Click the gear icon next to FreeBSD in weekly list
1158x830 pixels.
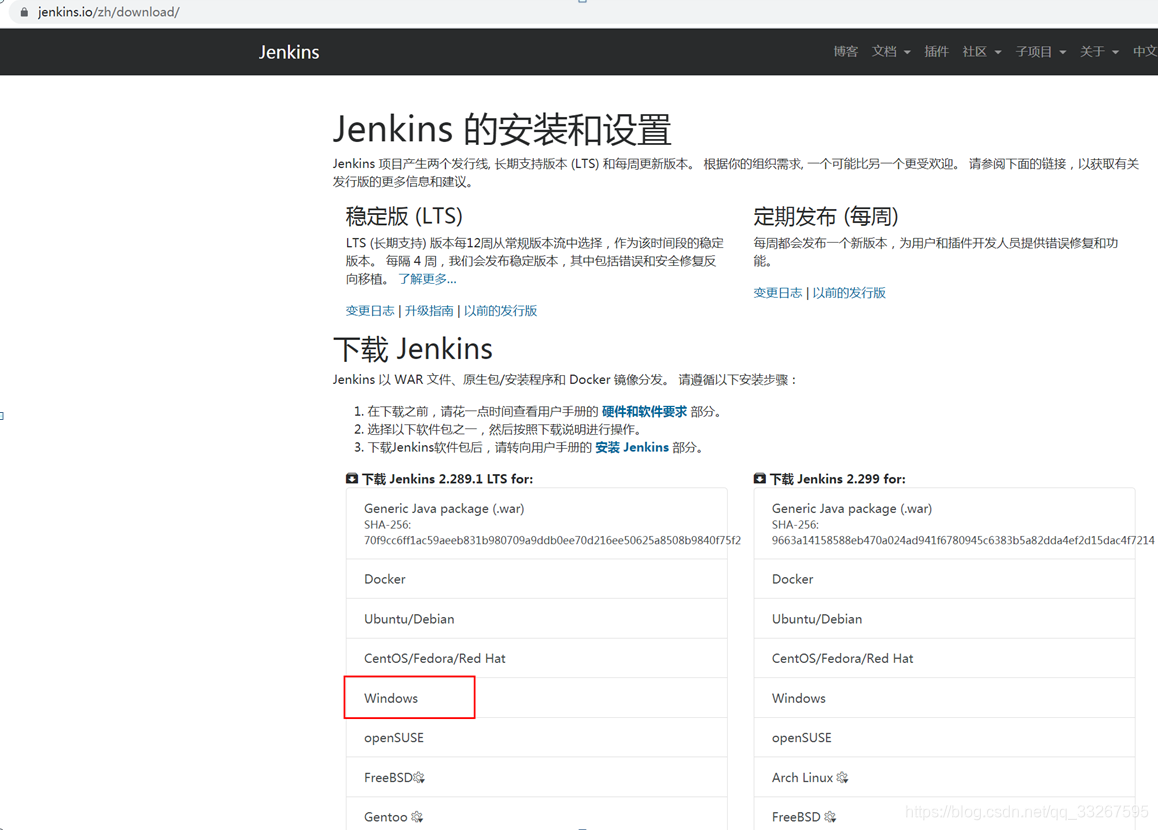coord(830,817)
